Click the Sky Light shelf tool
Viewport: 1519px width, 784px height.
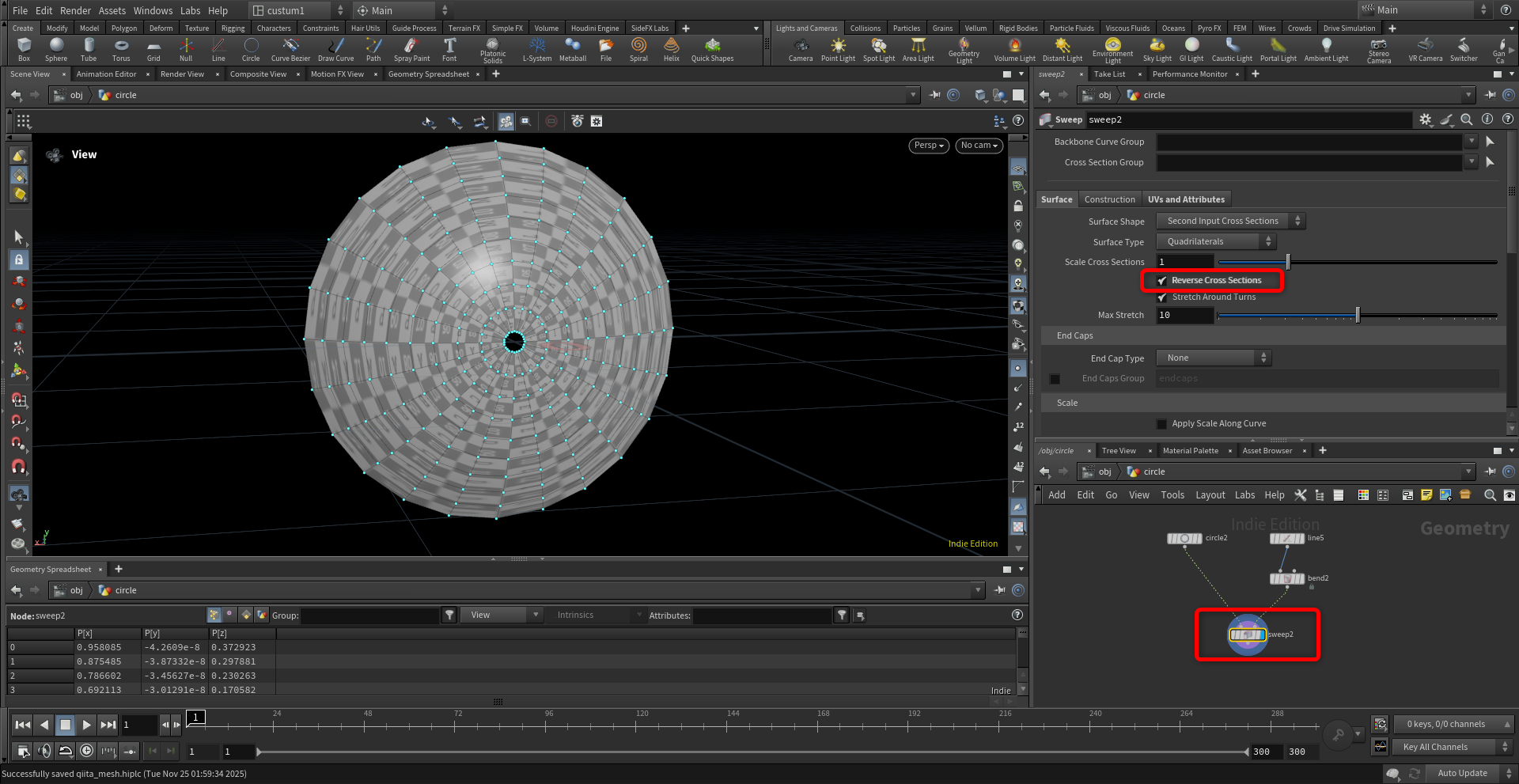1157,49
